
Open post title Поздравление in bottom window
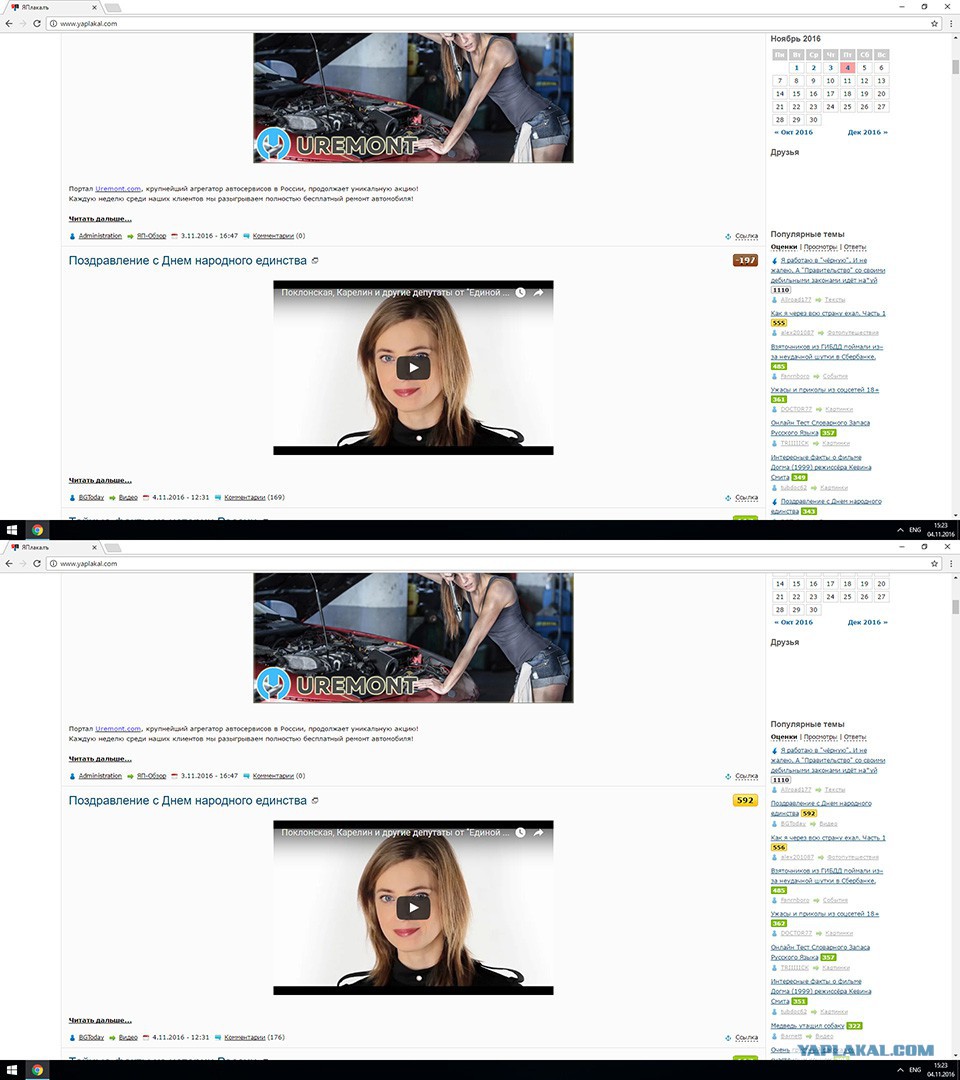[x=187, y=800]
